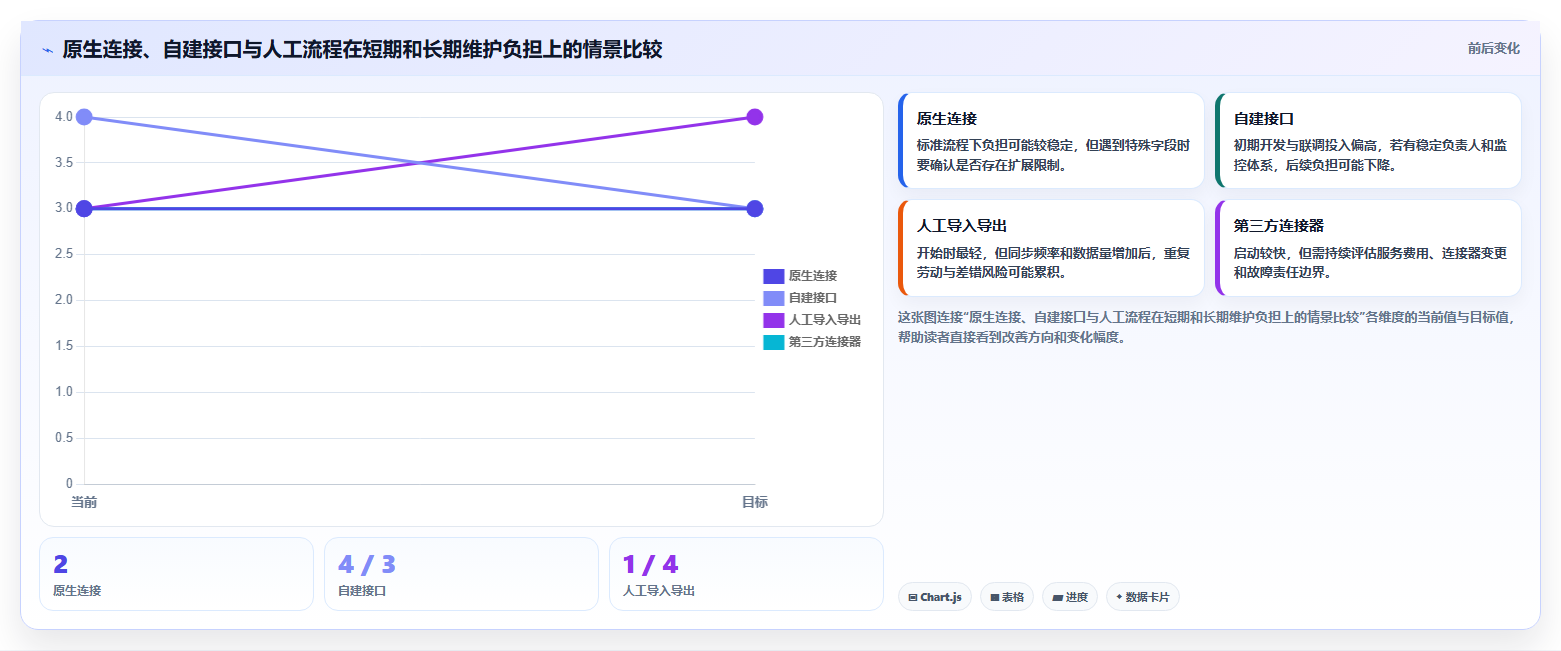1561x651 pixels.
Task: Open the '原生连接' description card
Action: [1051, 140]
